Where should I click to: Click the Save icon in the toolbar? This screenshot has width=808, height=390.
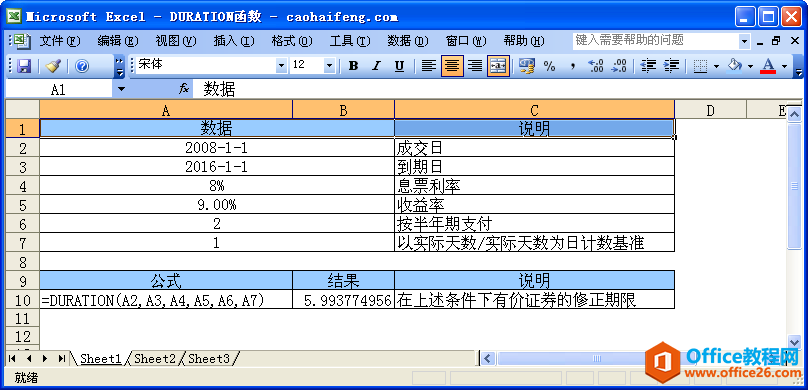pos(24,66)
